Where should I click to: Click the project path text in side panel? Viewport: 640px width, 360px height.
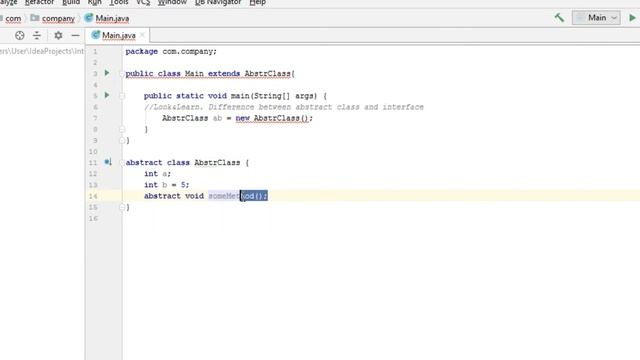click(42, 51)
